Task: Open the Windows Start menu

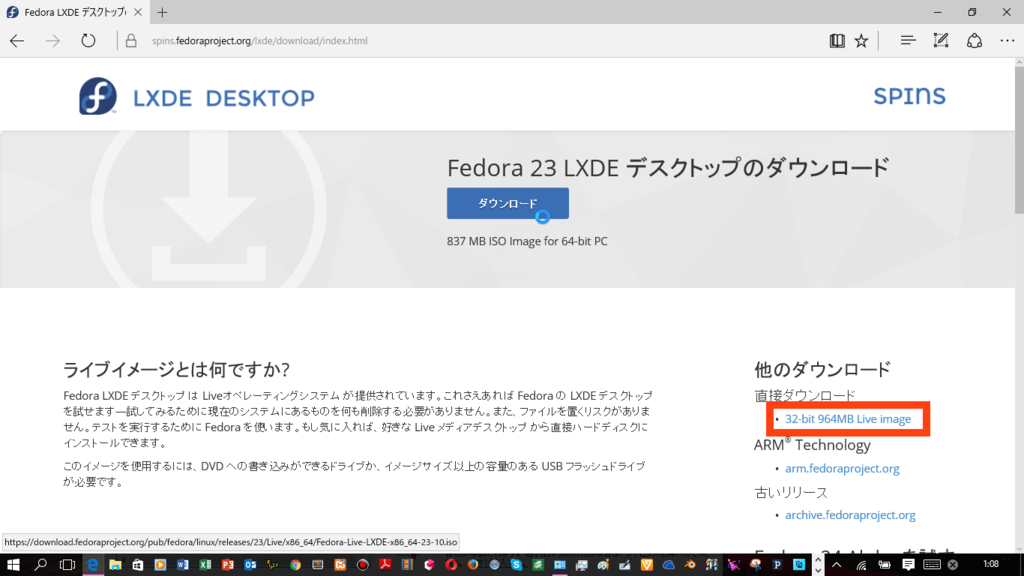Action: [x=13, y=565]
